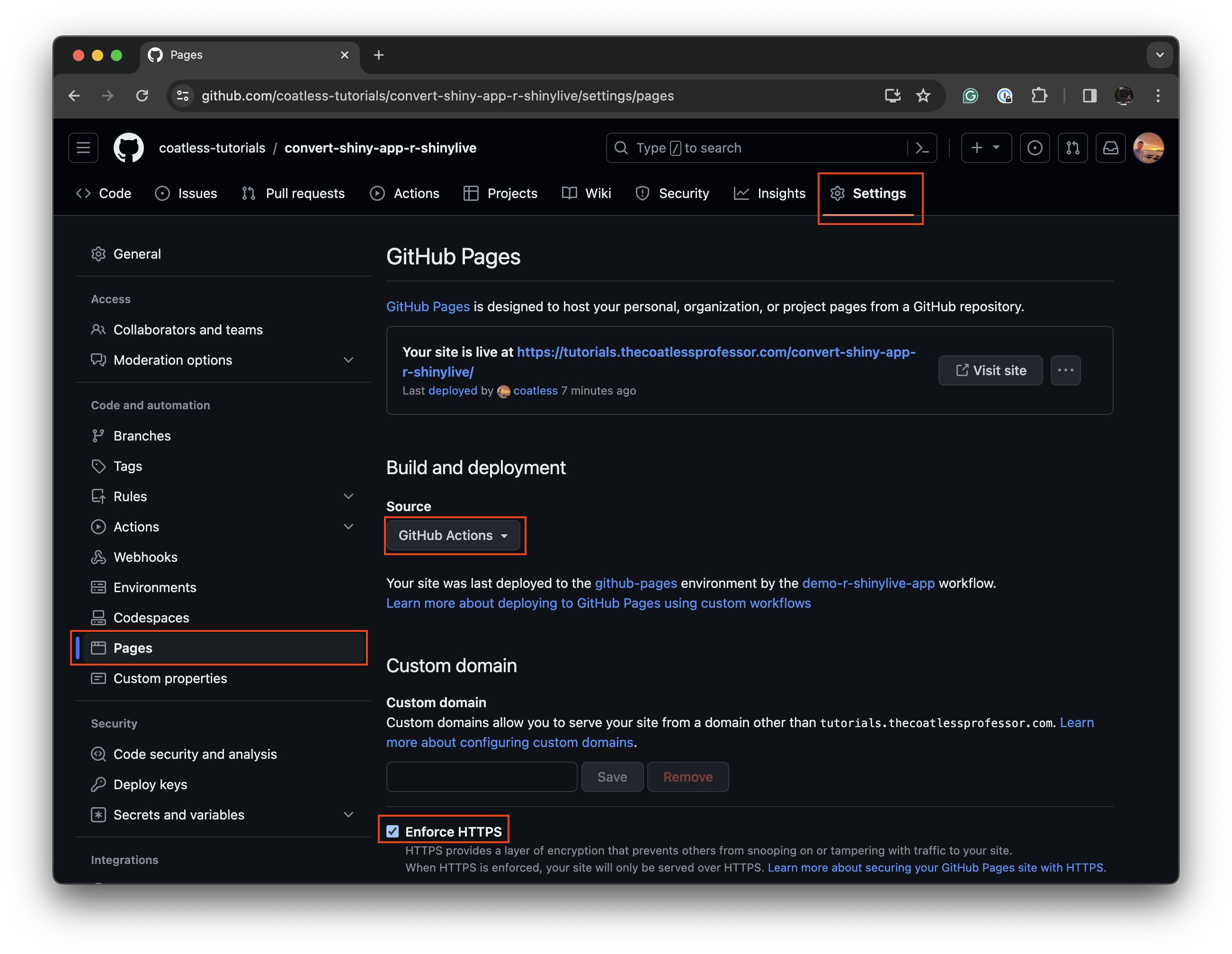Screen dimensions: 1232x954
Task: Click the Visit site button
Action: (990, 370)
